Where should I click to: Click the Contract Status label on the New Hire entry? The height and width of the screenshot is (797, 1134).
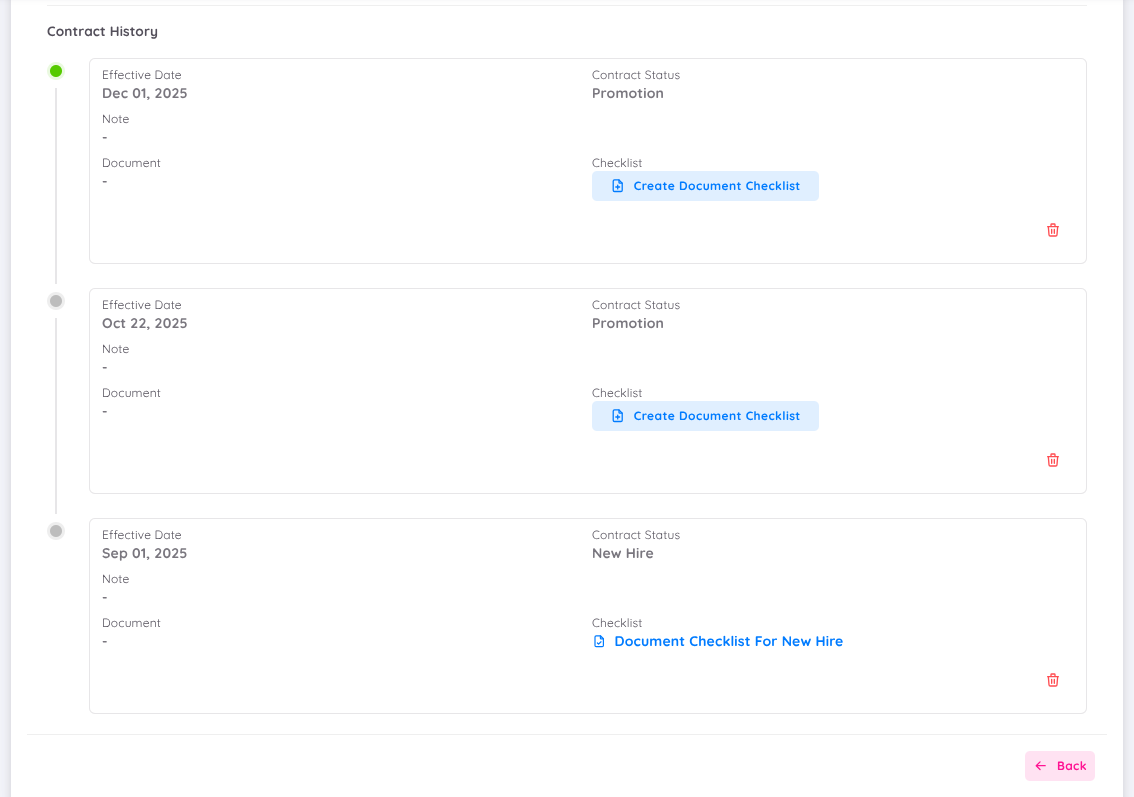click(635, 534)
